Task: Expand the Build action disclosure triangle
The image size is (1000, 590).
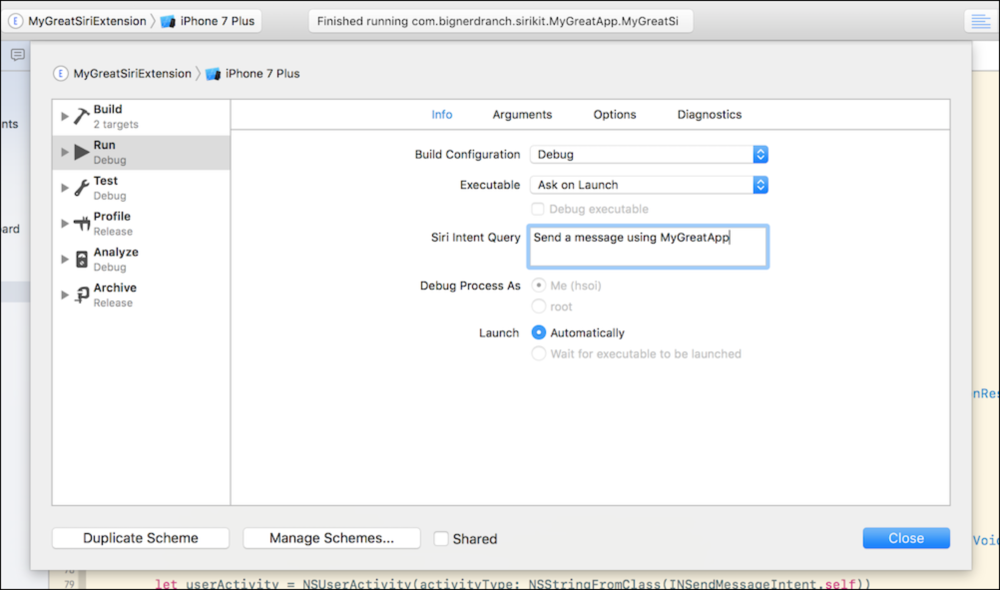Action: [x=64, y=116]
